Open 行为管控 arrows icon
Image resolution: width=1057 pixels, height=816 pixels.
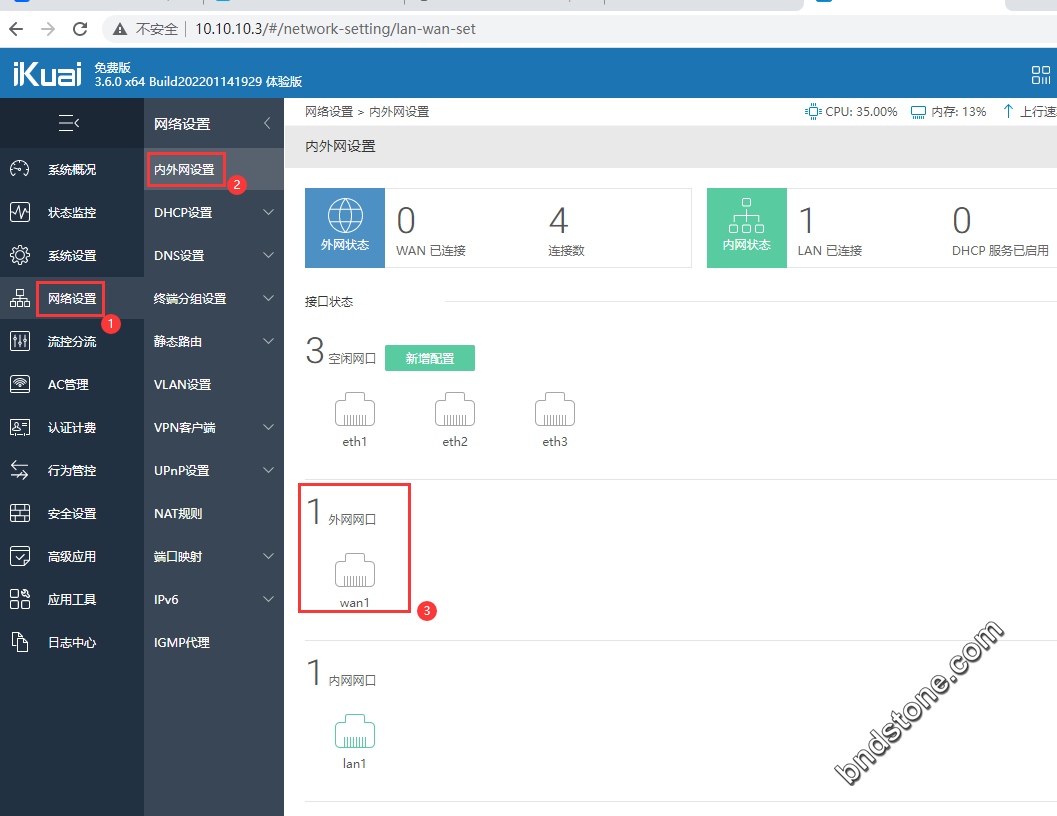coord(20,470)
